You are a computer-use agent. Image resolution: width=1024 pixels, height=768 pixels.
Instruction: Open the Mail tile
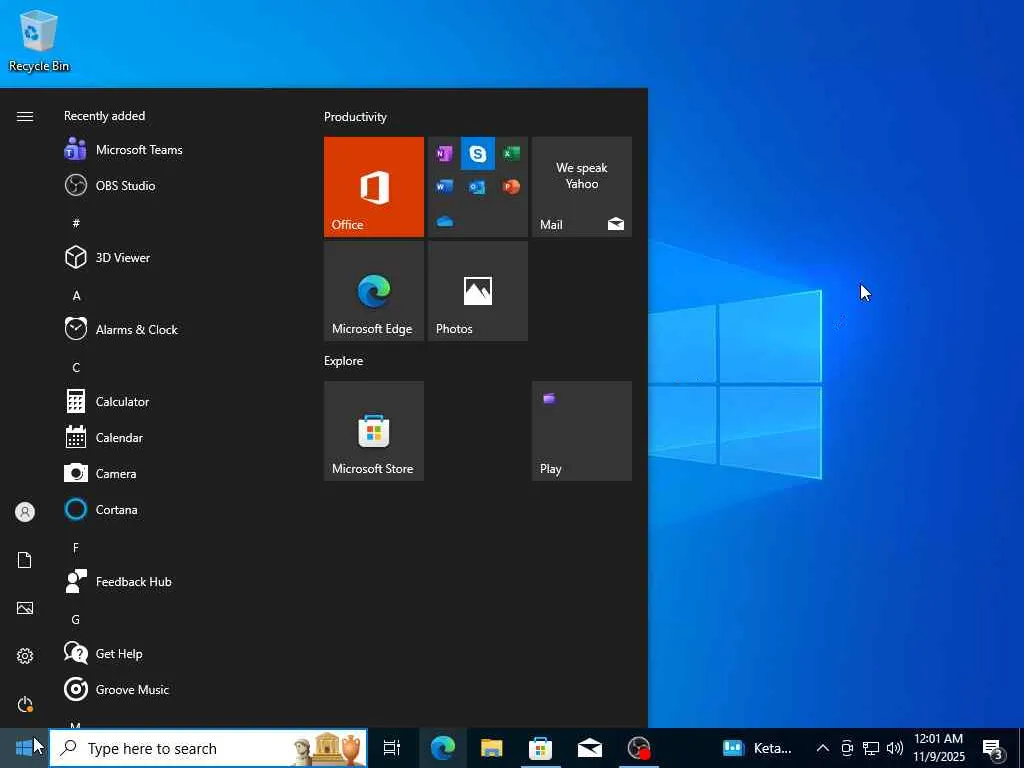[x=581, y=187]
